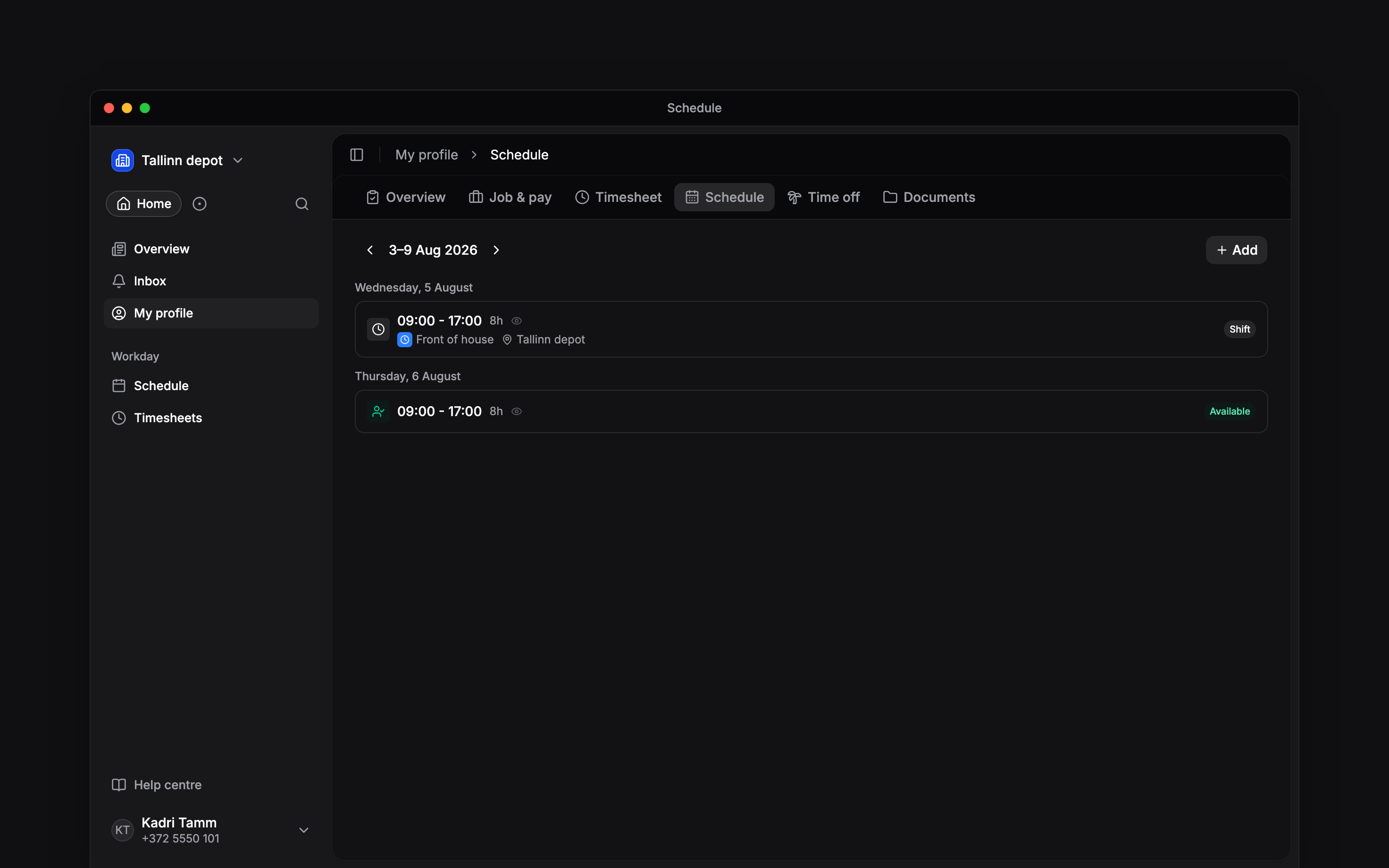The width and height of the screenshot is (1389, 868).
Task: Click the Shift badge on Wednesday card
Action: point(1240,330)
